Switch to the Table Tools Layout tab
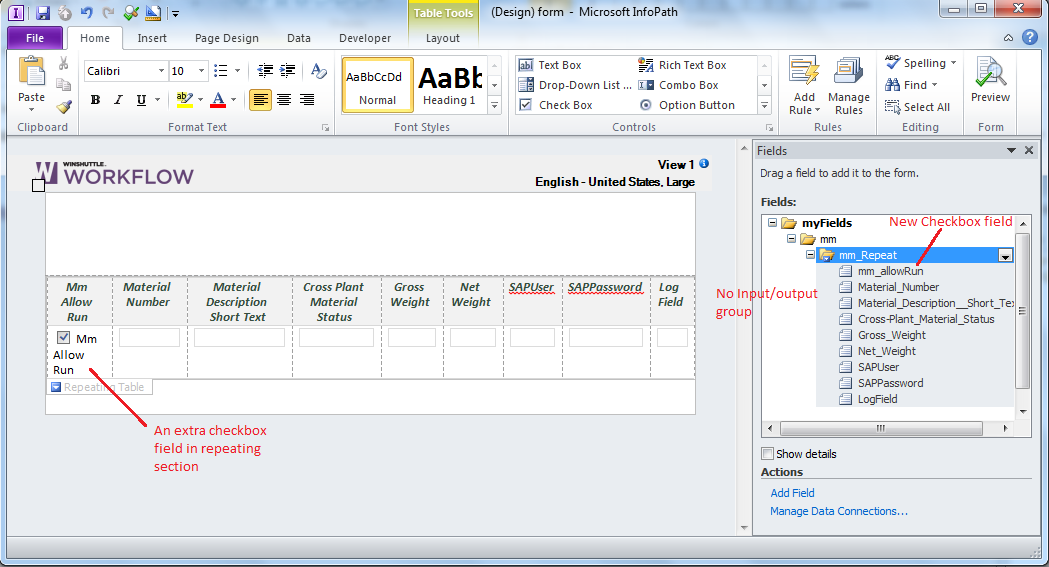The height and width of the screenshot is (567, 1049). tap(443, 38)
